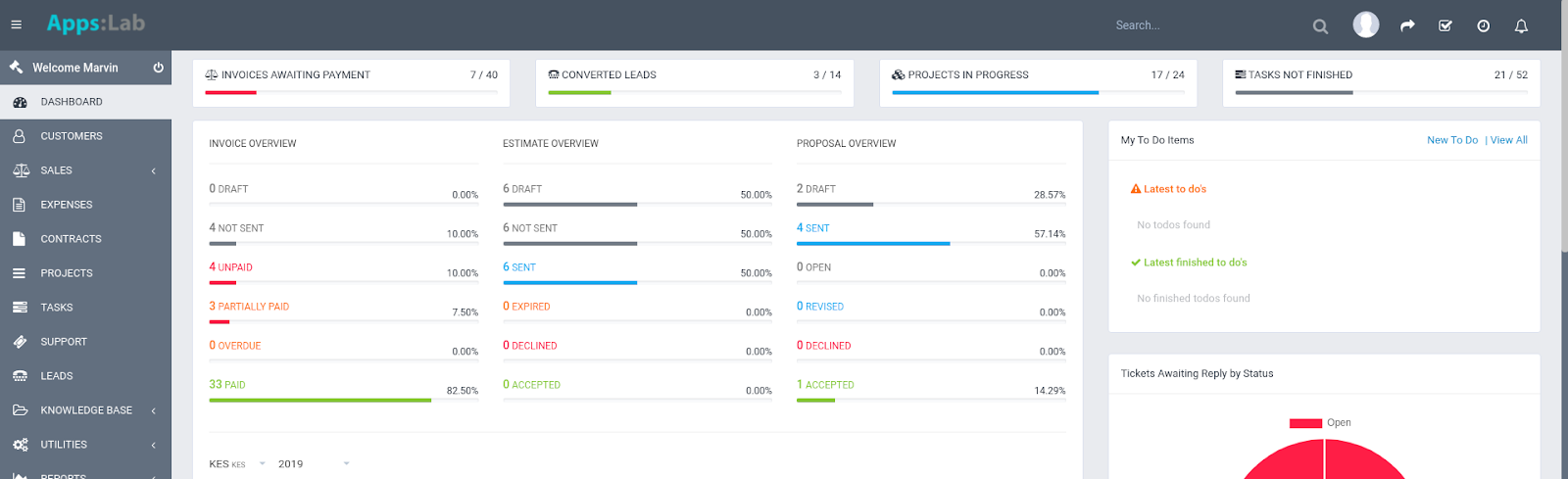
Task: Expand the Utilities submenu arrow
Action: coord(154,446)
